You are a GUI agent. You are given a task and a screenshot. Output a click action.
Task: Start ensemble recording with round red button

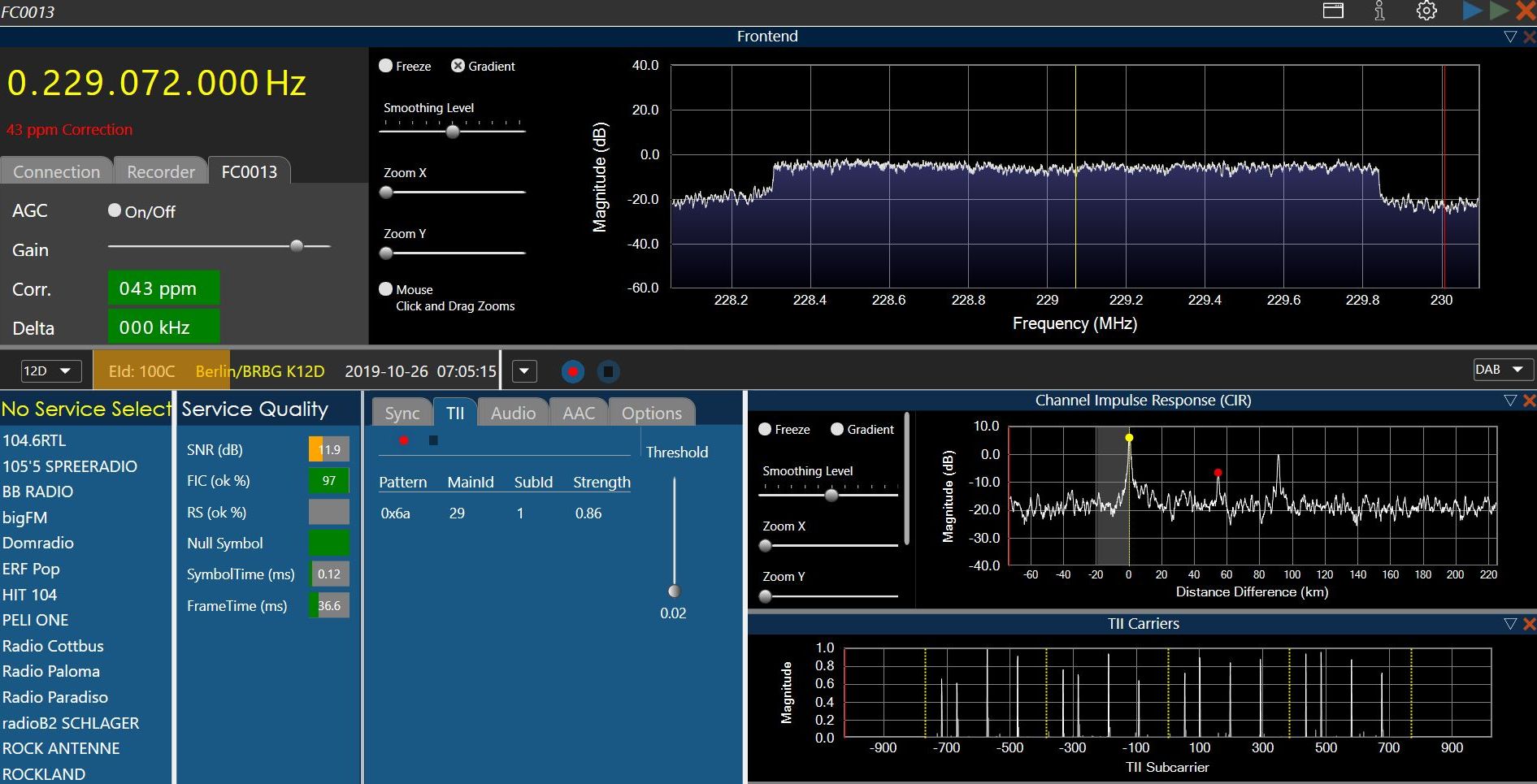[x=573, y=371]
